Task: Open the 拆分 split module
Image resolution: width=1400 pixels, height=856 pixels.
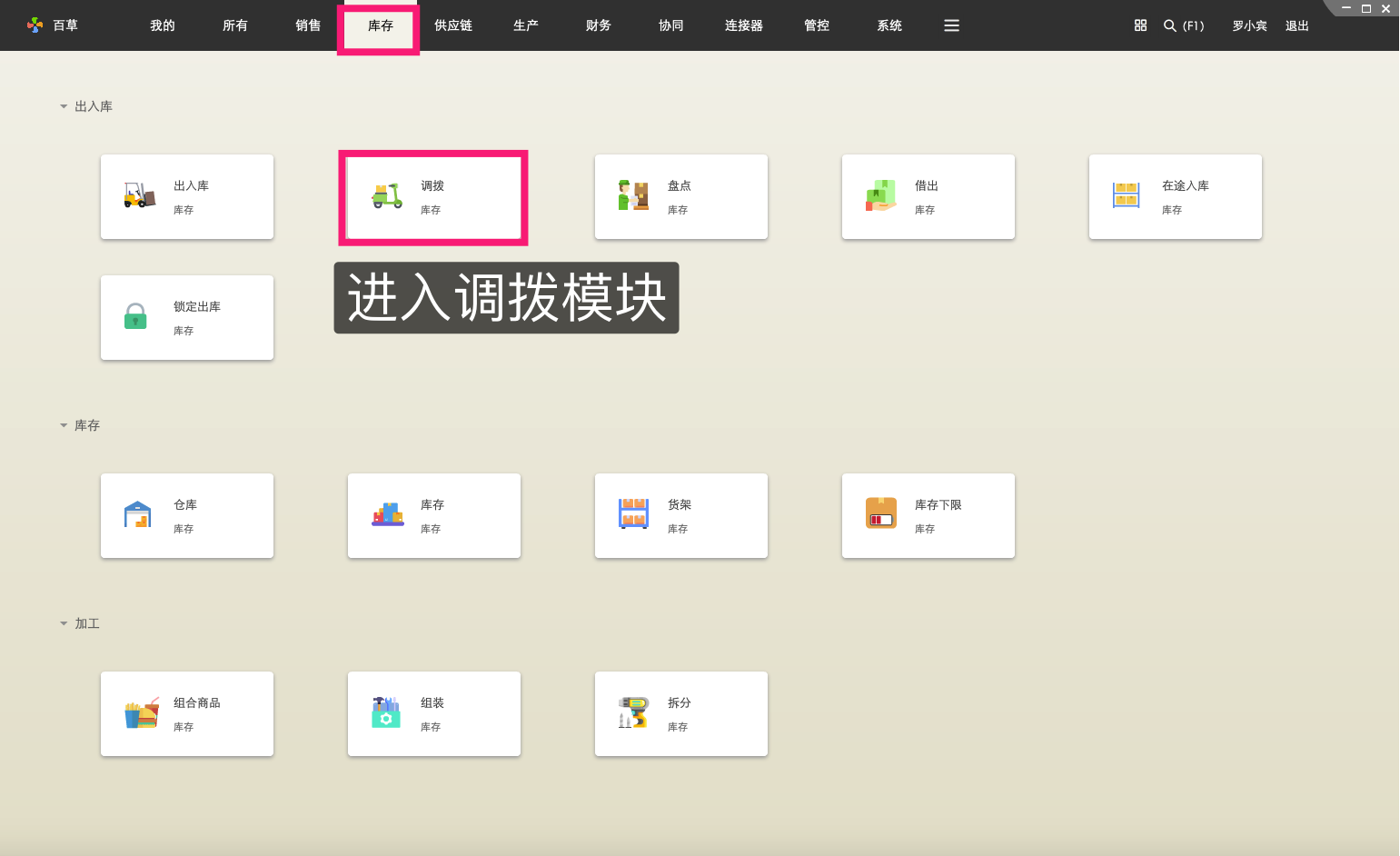Action: pyautogui.click(x=680, y=713)
